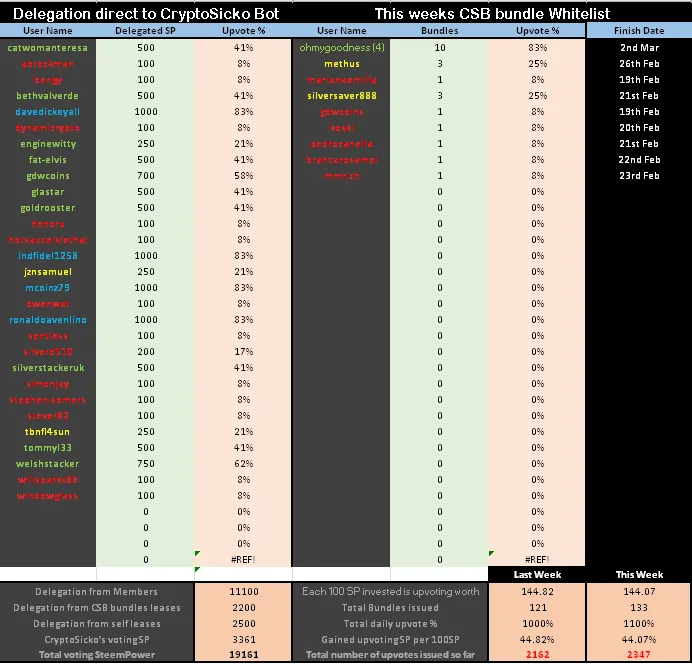The image size is (692, 664).
Task: Click the methus whitelist name
Action: pyautogui.click(x=342, y=64)
